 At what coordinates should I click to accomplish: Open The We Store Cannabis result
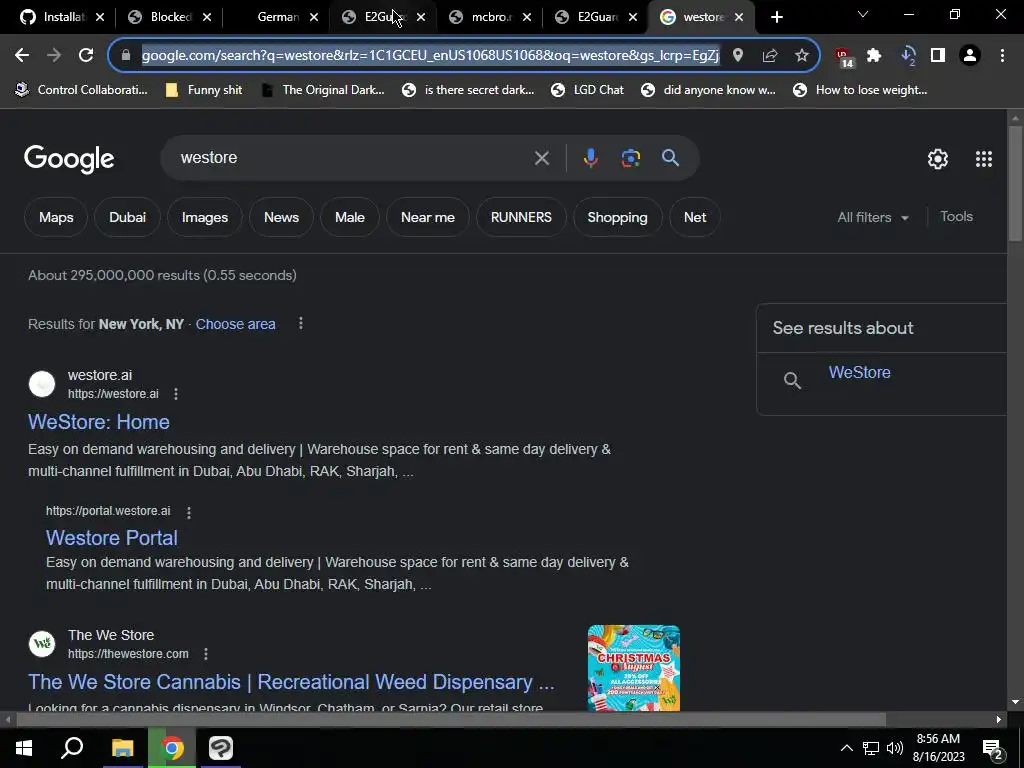pyautogui.click(x=291, y=682)
